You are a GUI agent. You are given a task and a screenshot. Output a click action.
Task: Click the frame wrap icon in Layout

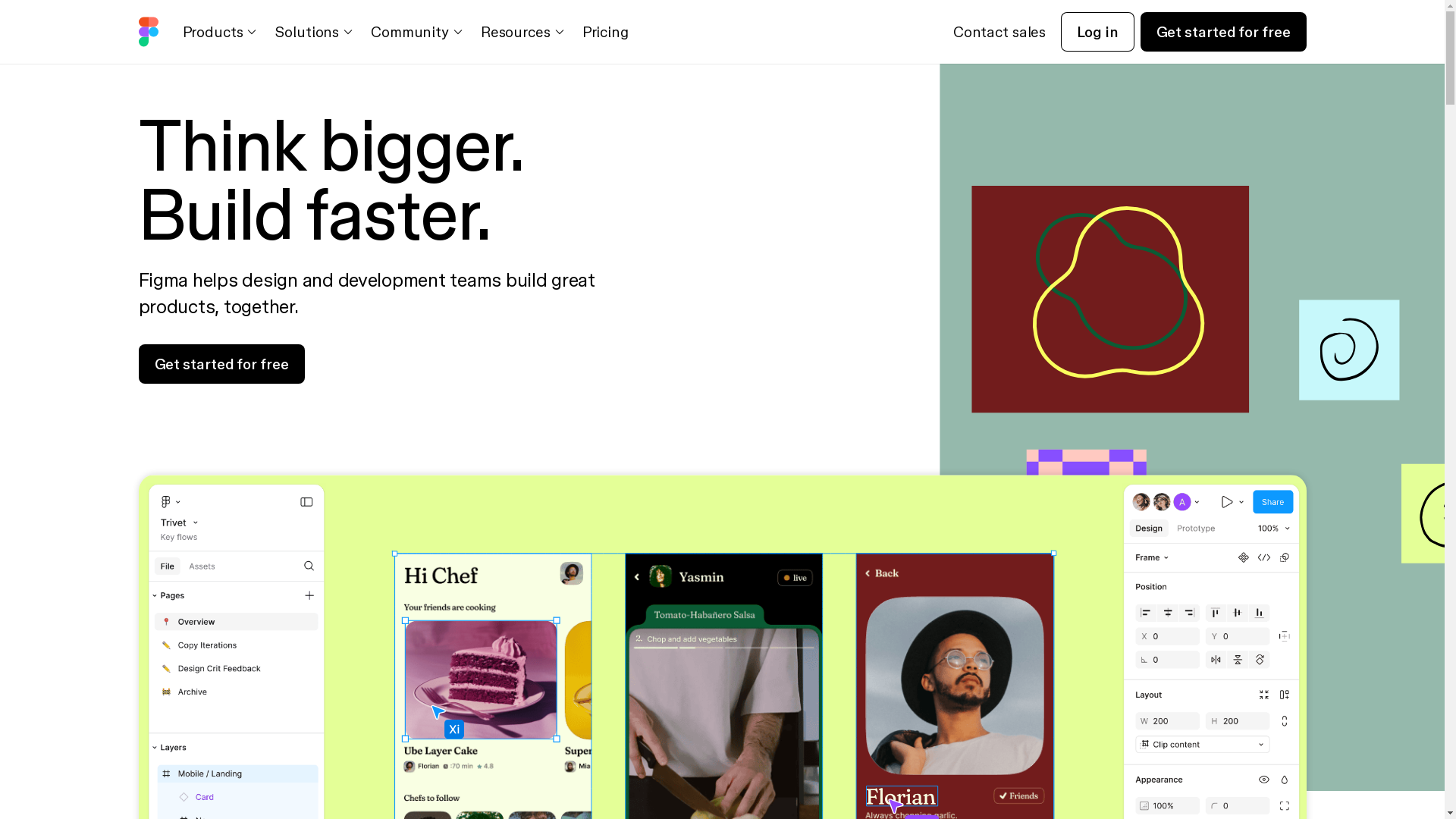[x=1263, y=694]
